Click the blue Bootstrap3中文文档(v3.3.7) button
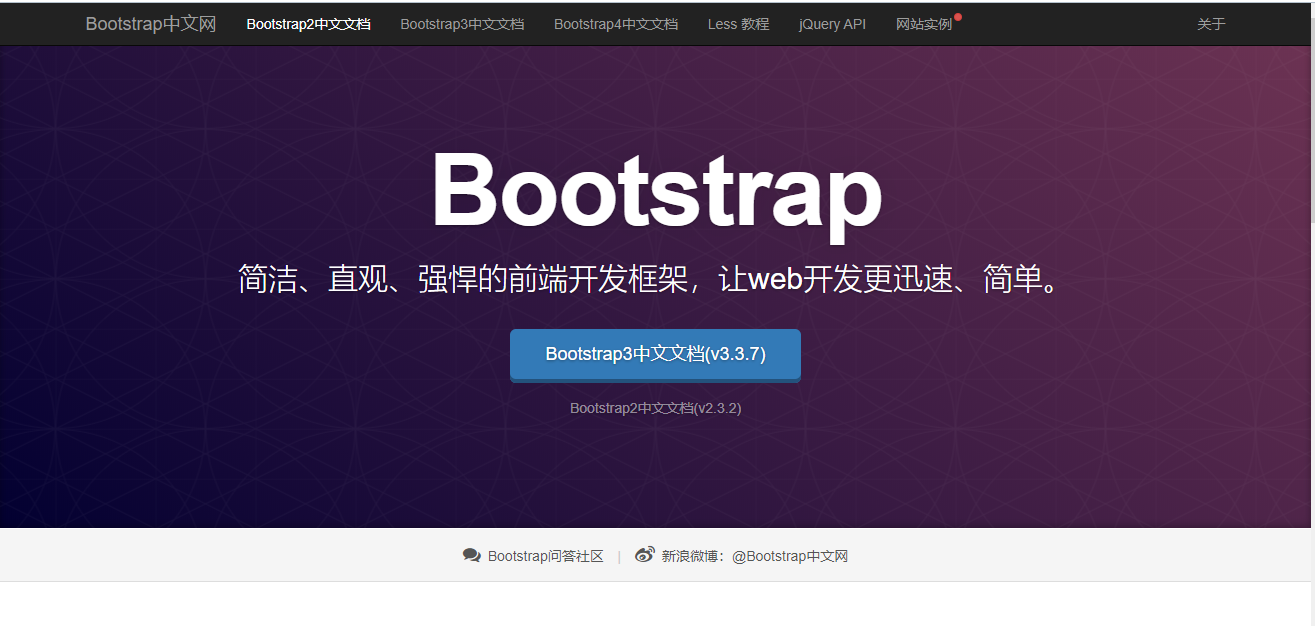Screen dimensions: 1315x626 pos(655,355)
